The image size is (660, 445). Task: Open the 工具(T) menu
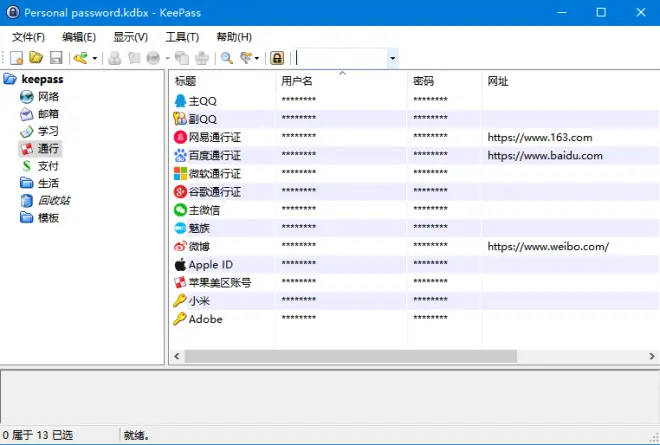[182, 37]
